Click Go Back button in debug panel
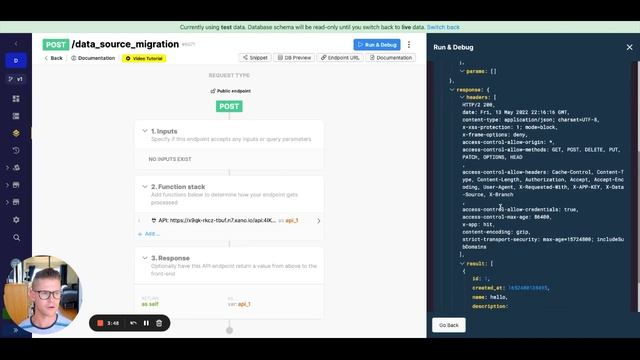 tap(449, 325)
